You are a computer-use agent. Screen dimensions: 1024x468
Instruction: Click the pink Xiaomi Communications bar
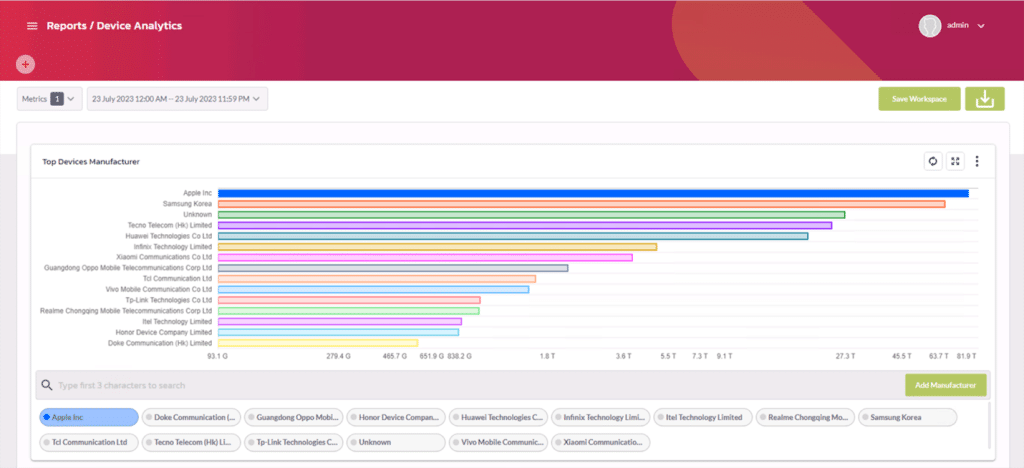(425, 257)
